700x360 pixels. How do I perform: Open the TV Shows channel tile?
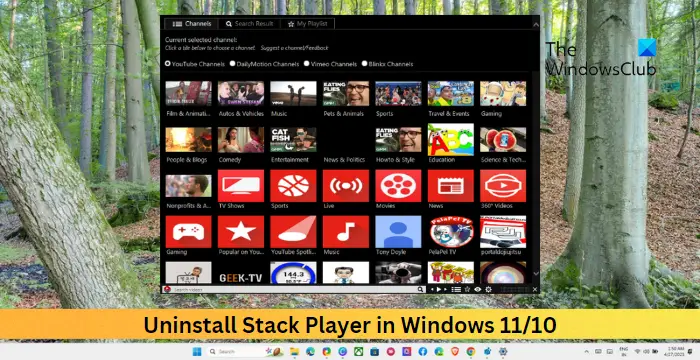(241, 186)
